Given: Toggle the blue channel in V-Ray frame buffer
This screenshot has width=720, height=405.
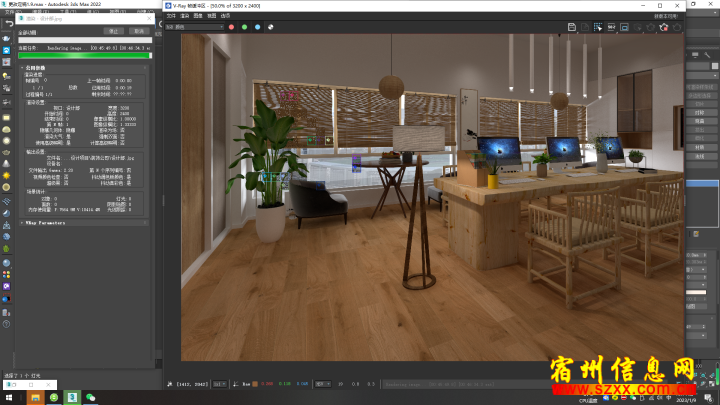Looking at the screenshot, I should [x=258, y=27].
